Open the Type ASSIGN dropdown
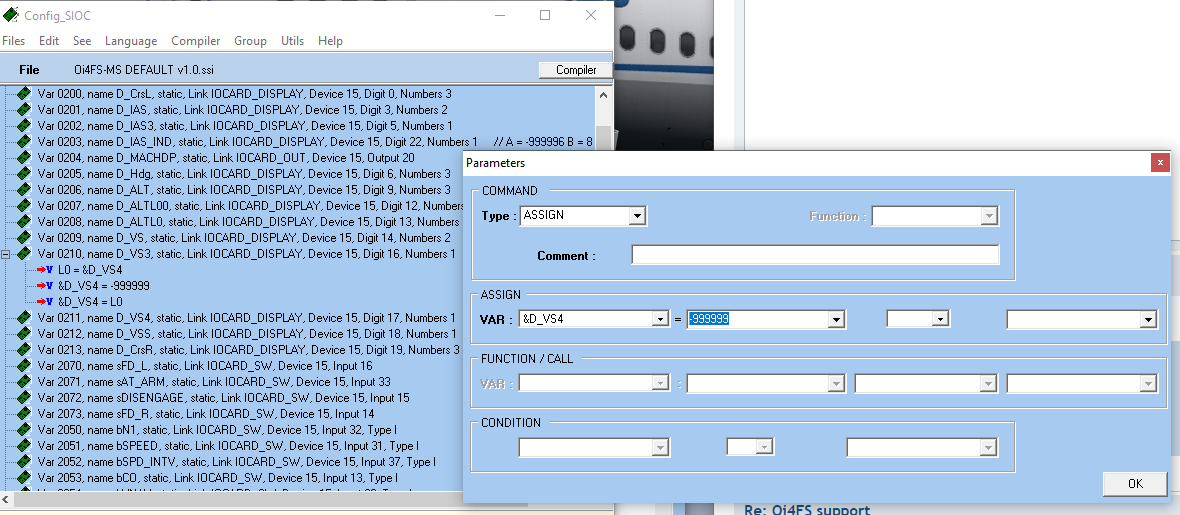 637,216
